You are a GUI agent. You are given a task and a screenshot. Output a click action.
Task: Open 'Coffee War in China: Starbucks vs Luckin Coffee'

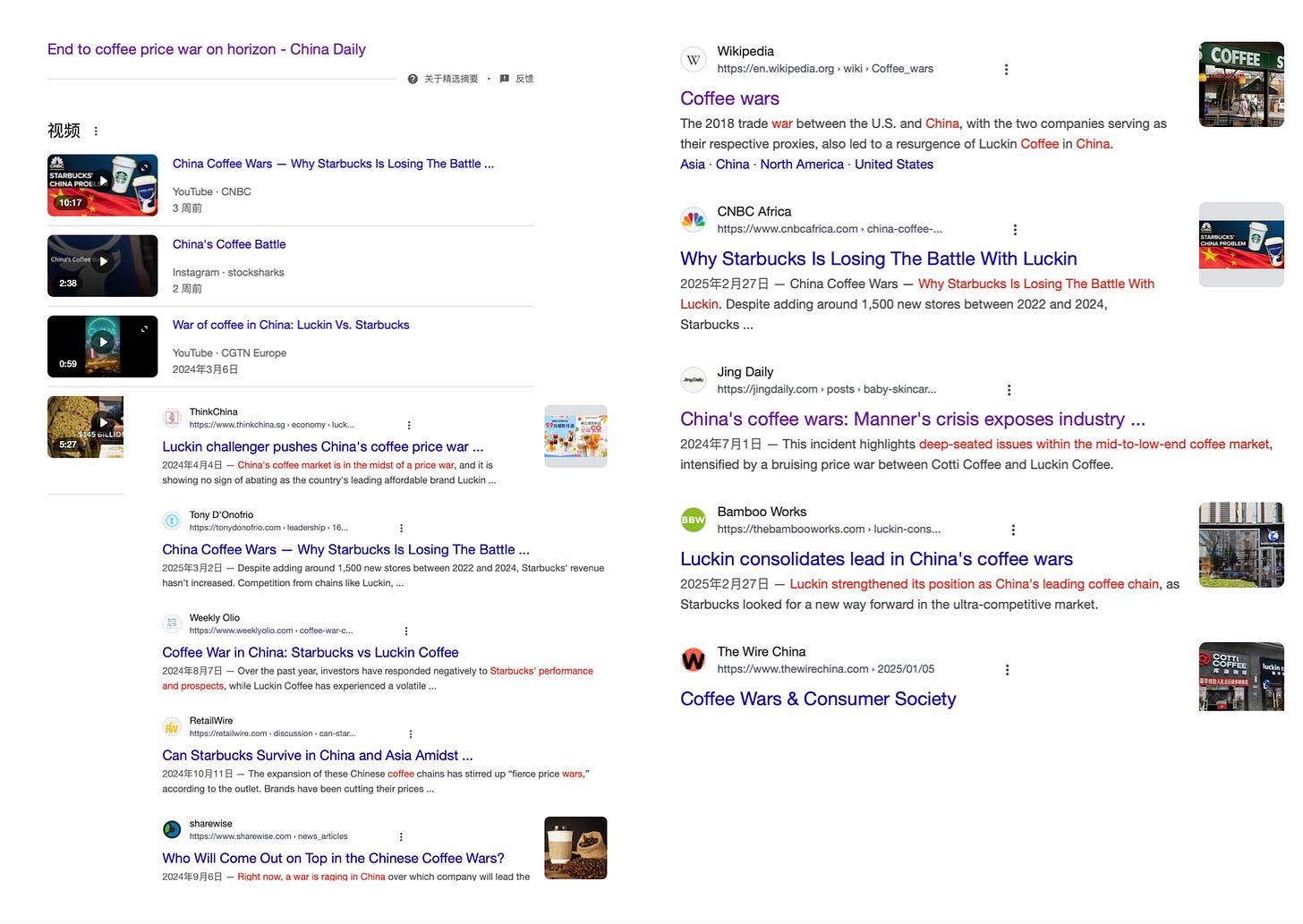click(x=311, y=652)
